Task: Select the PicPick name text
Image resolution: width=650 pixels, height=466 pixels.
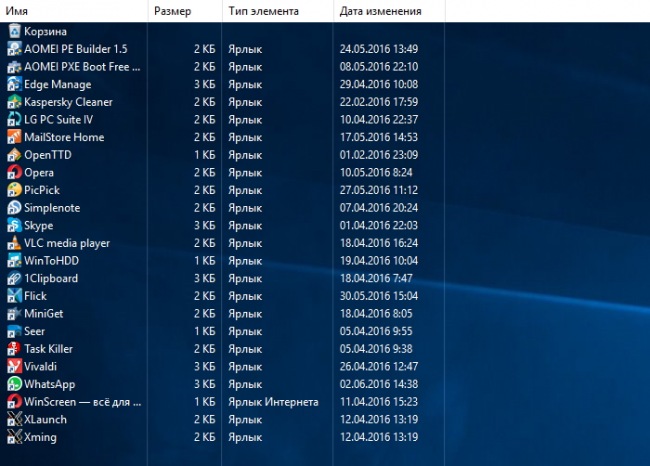Action: click(42, 190)
